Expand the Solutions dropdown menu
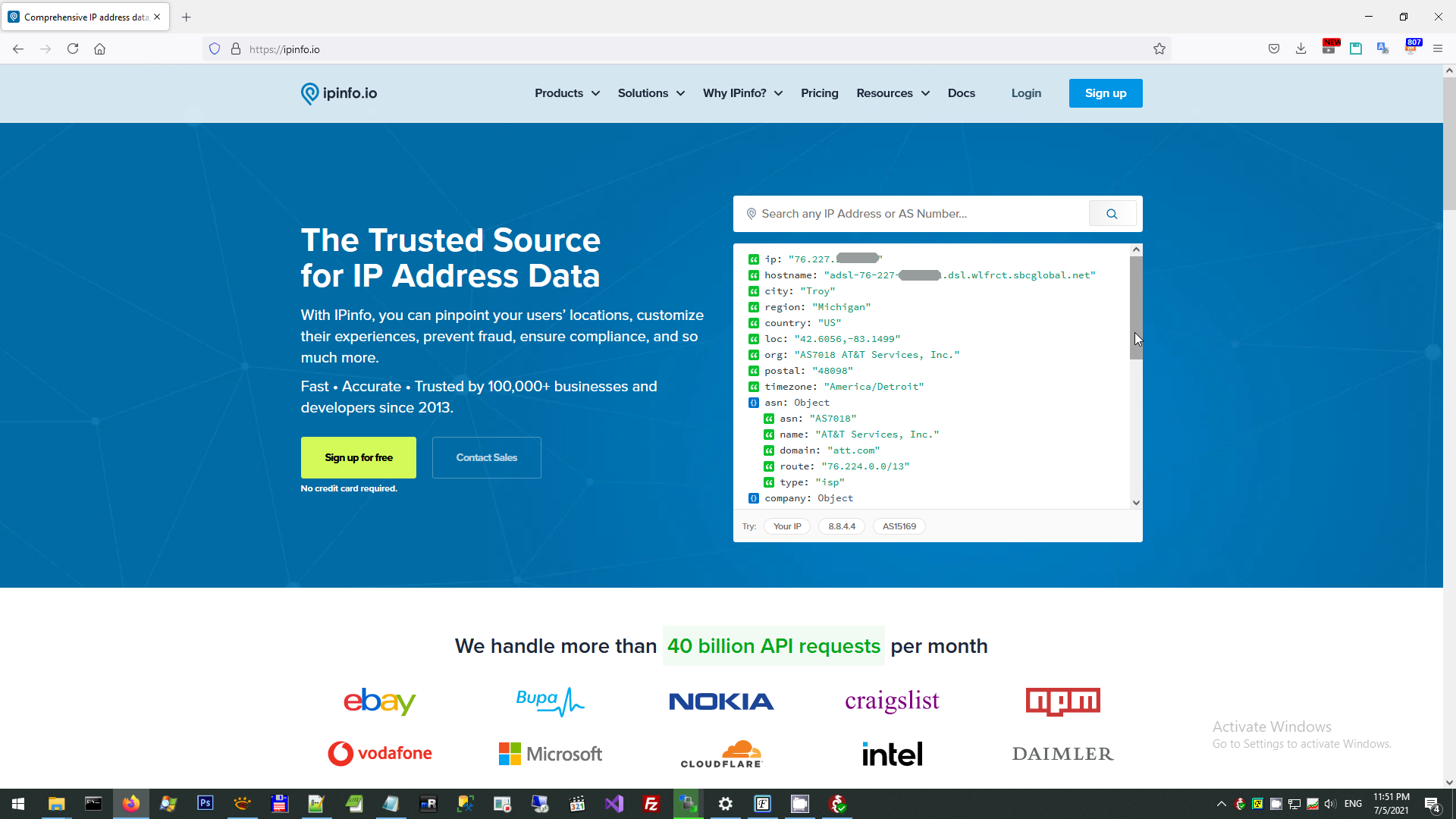The height and width of the screenshot is (819, 1456). pos(651,93)
